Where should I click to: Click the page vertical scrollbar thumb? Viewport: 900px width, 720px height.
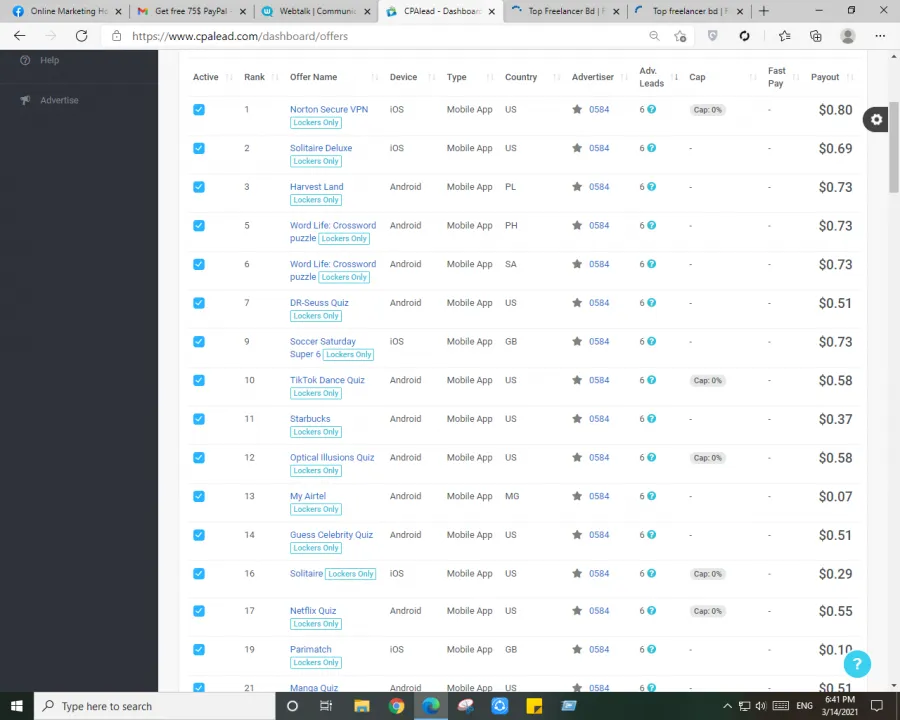[894, 148]
